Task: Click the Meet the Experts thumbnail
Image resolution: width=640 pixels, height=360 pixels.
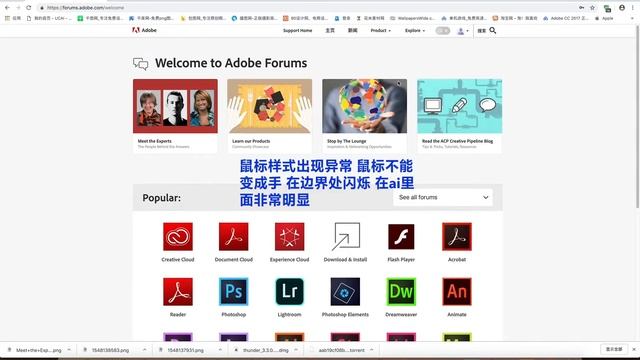Action: [175, 106]
